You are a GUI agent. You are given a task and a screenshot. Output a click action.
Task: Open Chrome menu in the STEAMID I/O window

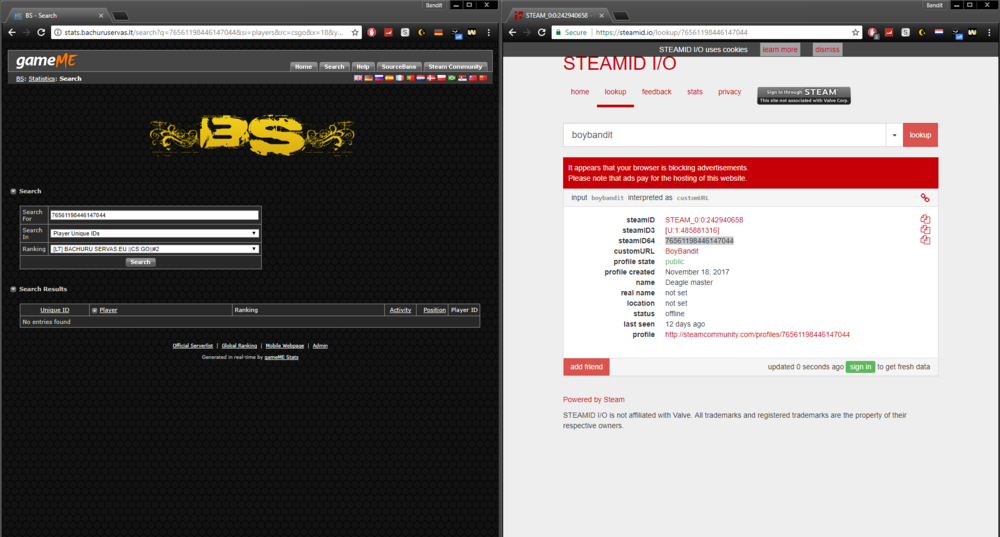pos(988,32)
